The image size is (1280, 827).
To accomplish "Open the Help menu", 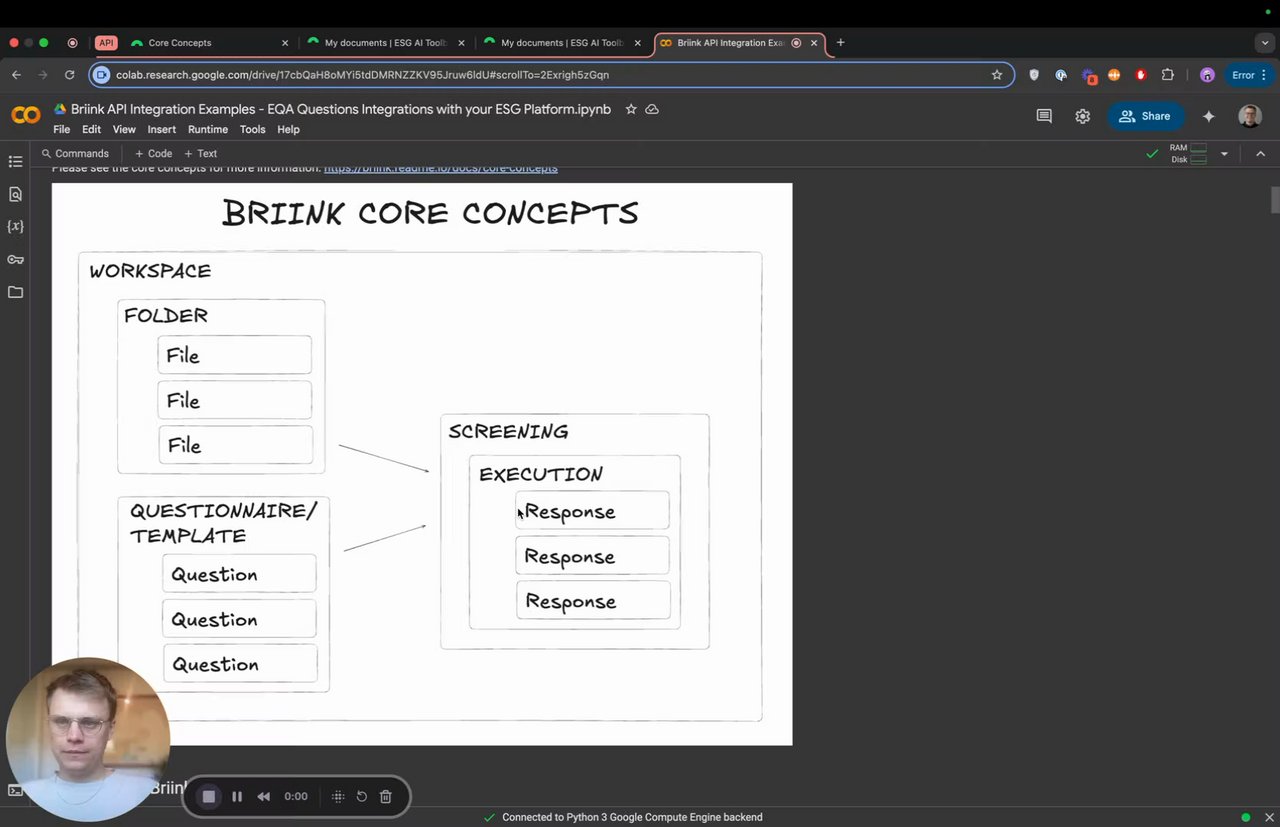I will point(288,129).
